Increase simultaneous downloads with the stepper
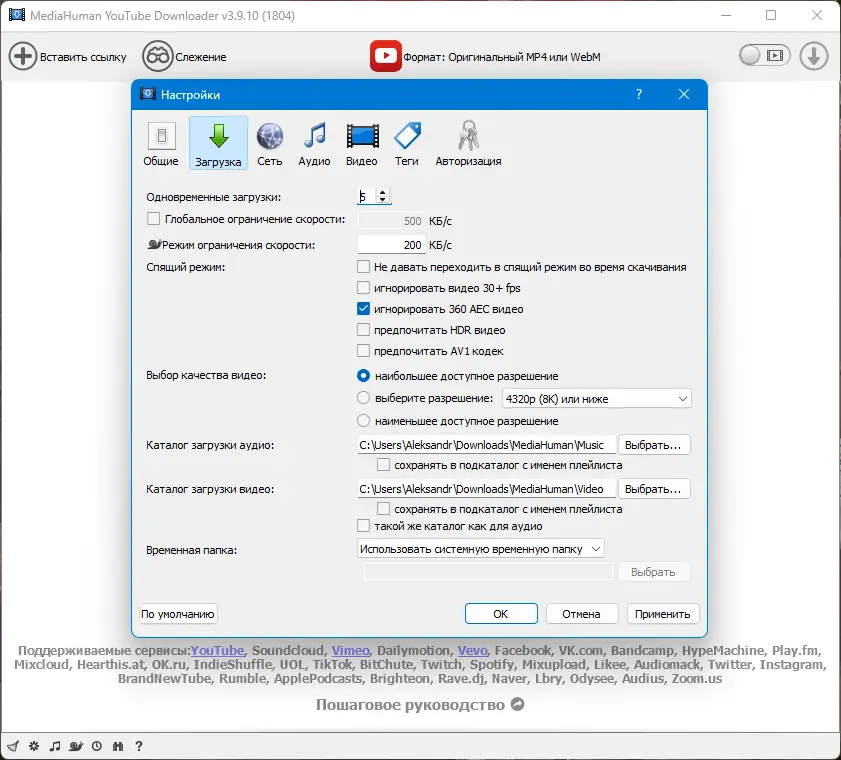The image size is (841, 760). (x=384, y=191)
